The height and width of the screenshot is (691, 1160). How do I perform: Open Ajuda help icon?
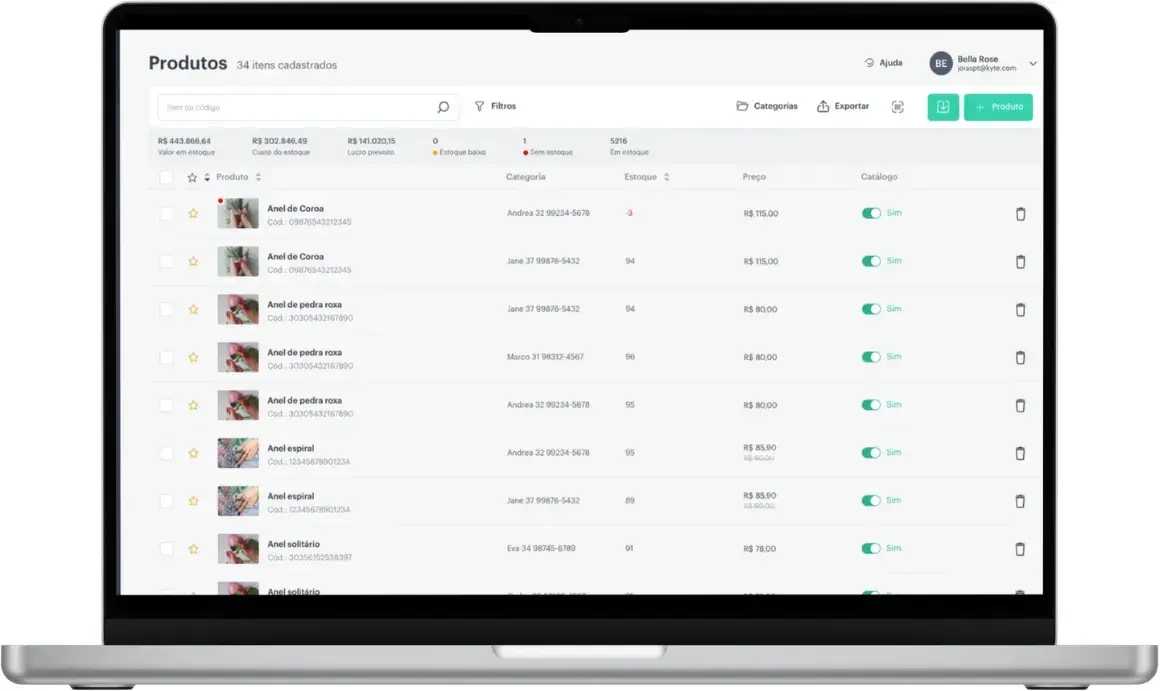[869, 63]
